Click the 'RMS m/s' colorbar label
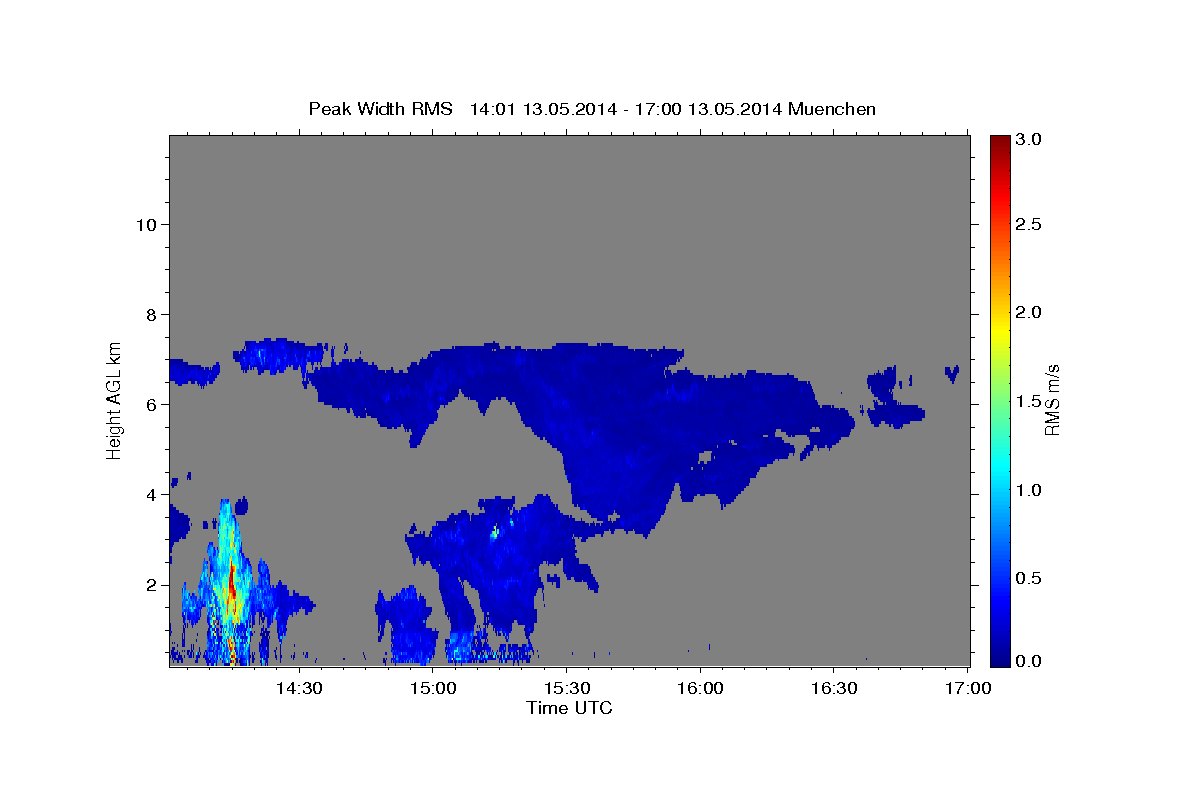1200x800 pixels. click(x=1052, y=399)
